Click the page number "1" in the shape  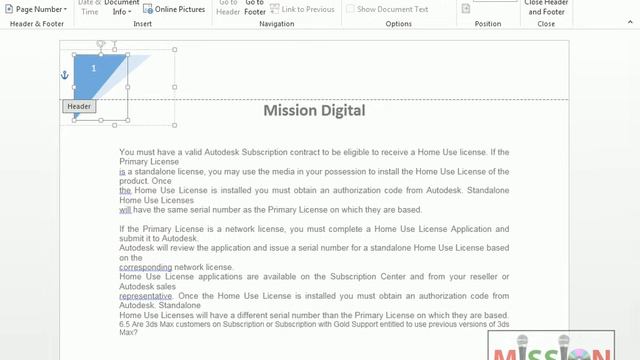[93, 68]
